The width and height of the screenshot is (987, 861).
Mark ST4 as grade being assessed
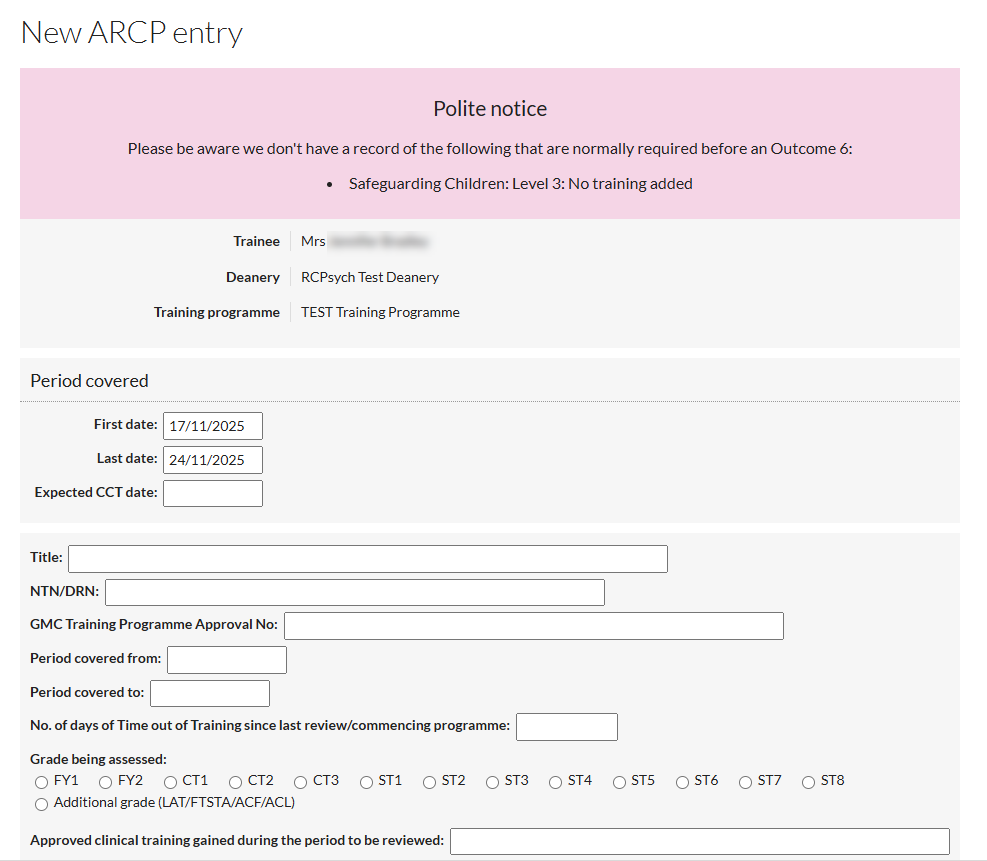[x=555, y=782]
